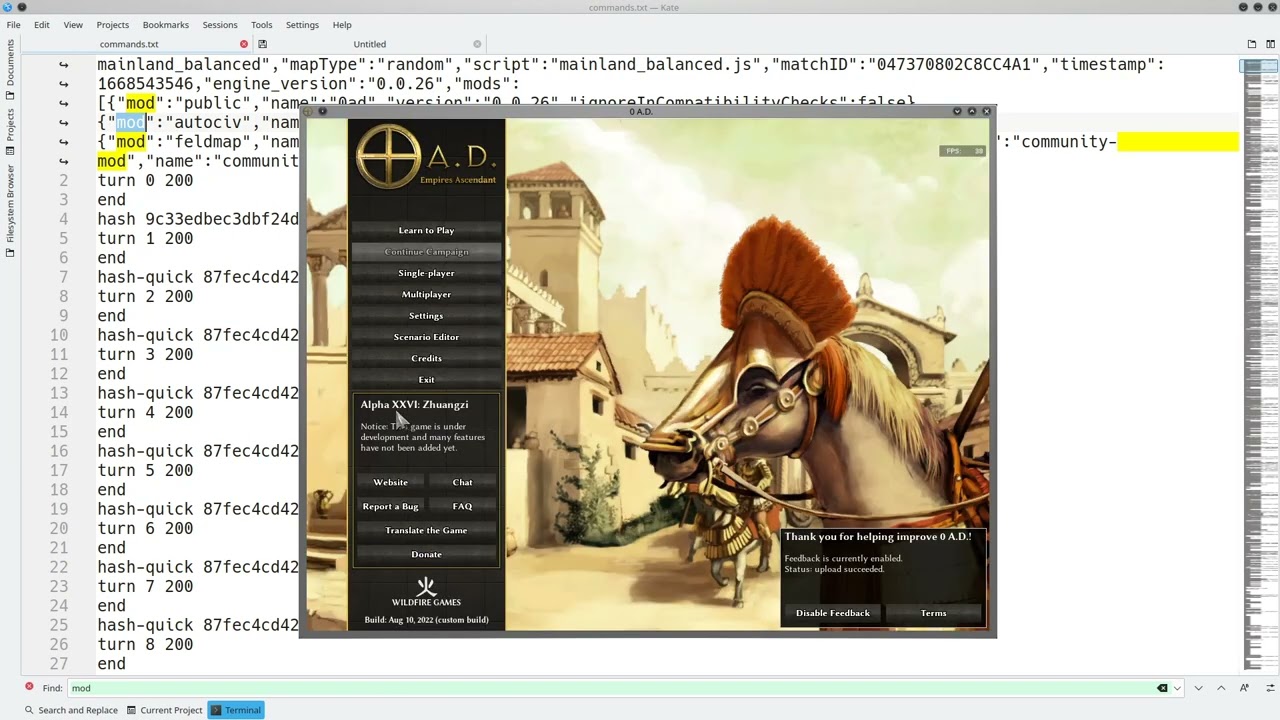The height and width of the screenshot is (720, 1280).
Task: Open Settings in 0 A.D. main menu
Action: [x=426, y=316]
